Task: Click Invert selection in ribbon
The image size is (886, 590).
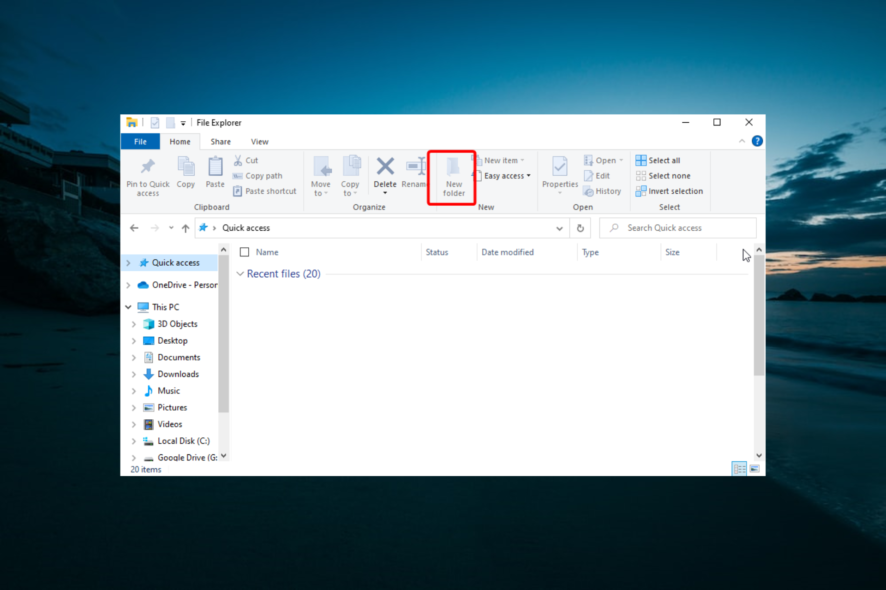Action: pyautogui.click(x=669, y=191)
